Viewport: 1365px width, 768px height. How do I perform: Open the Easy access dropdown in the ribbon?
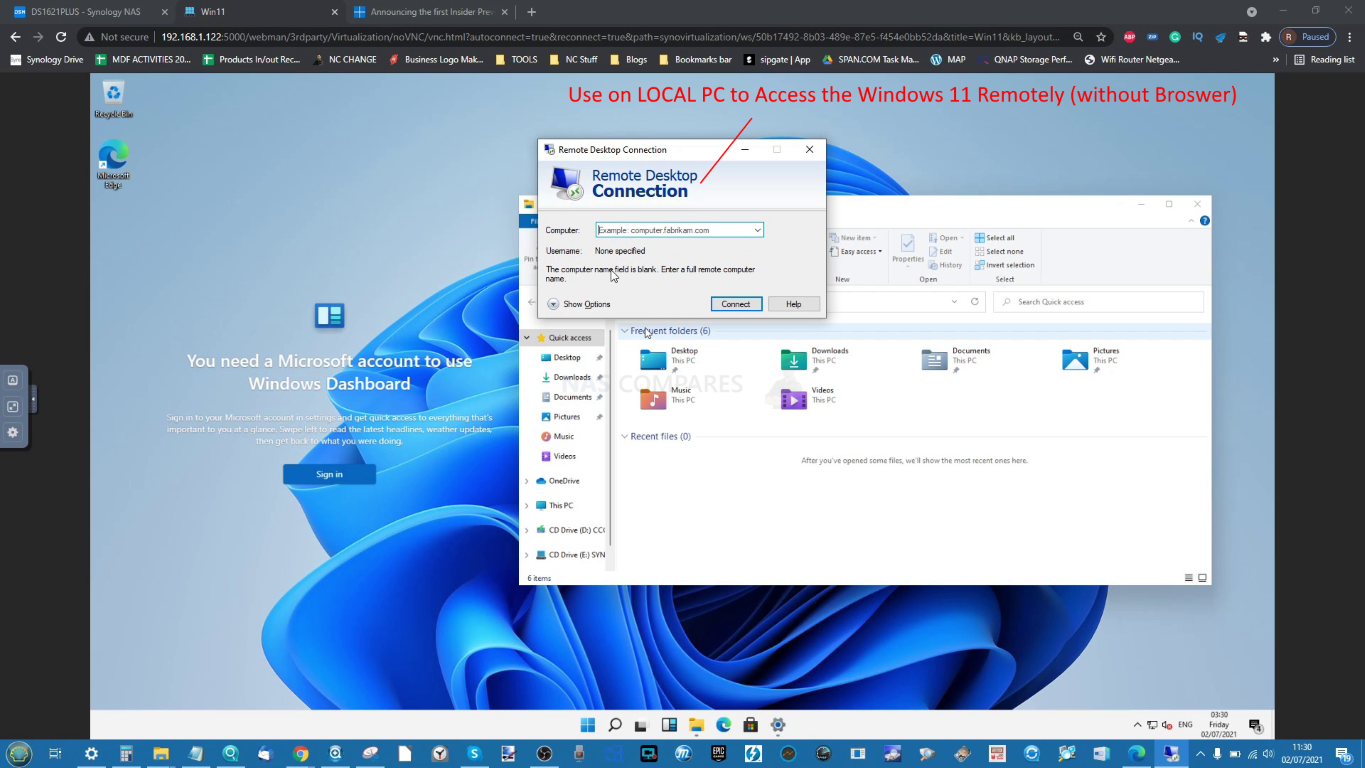tap(856, 251)
